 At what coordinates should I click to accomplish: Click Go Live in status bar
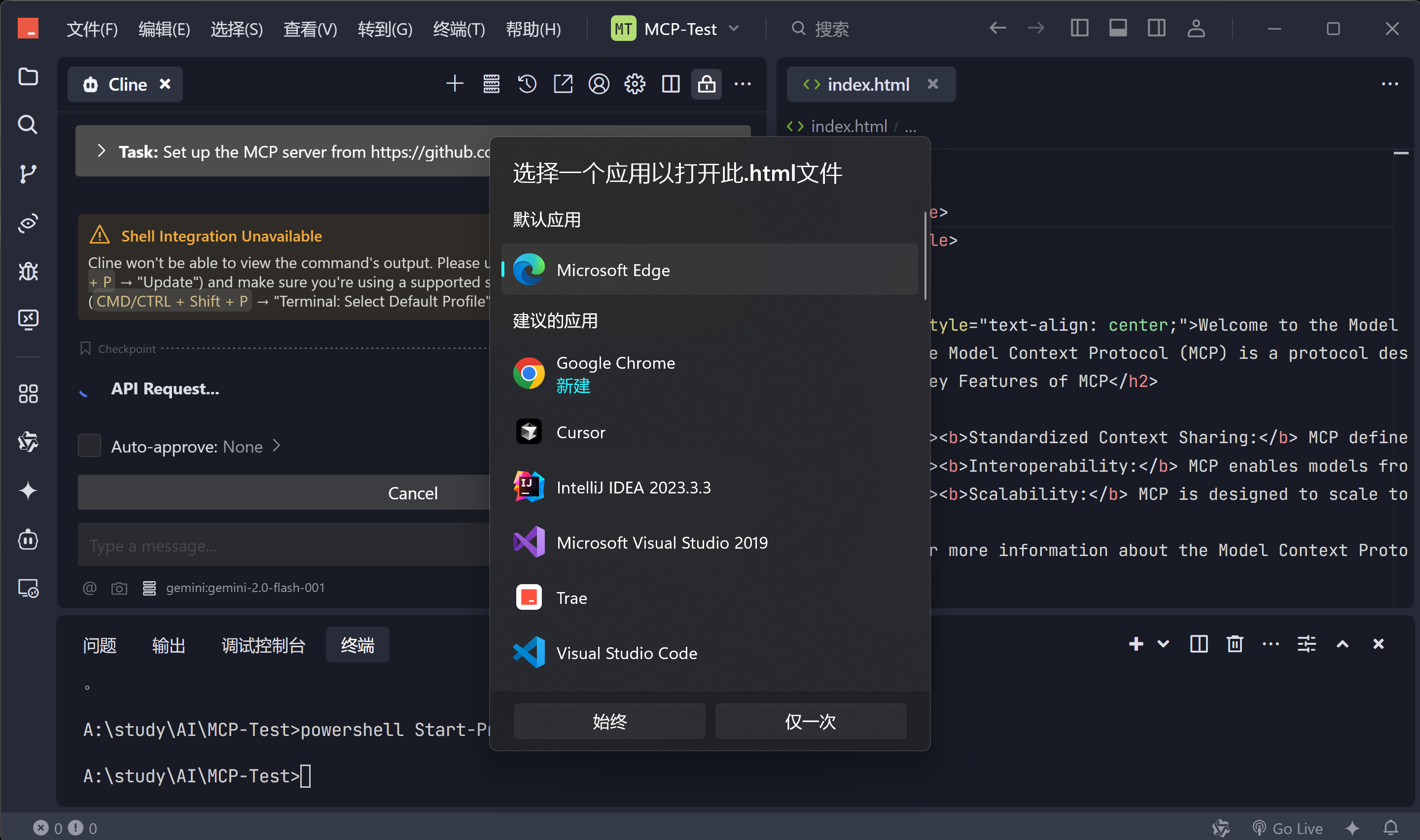[1287, 828]
